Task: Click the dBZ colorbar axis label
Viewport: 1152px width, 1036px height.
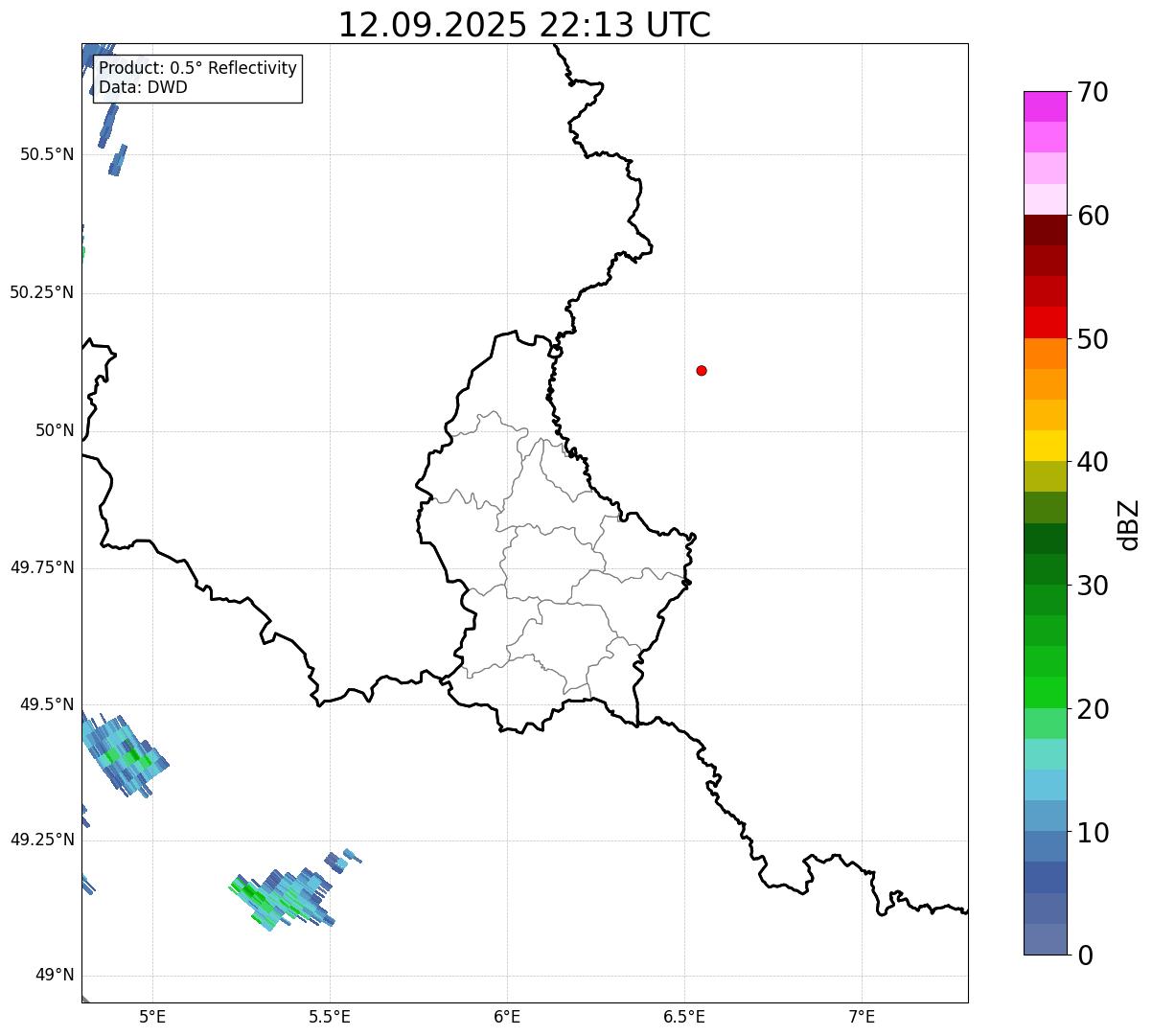Action: pos(1129,524)
